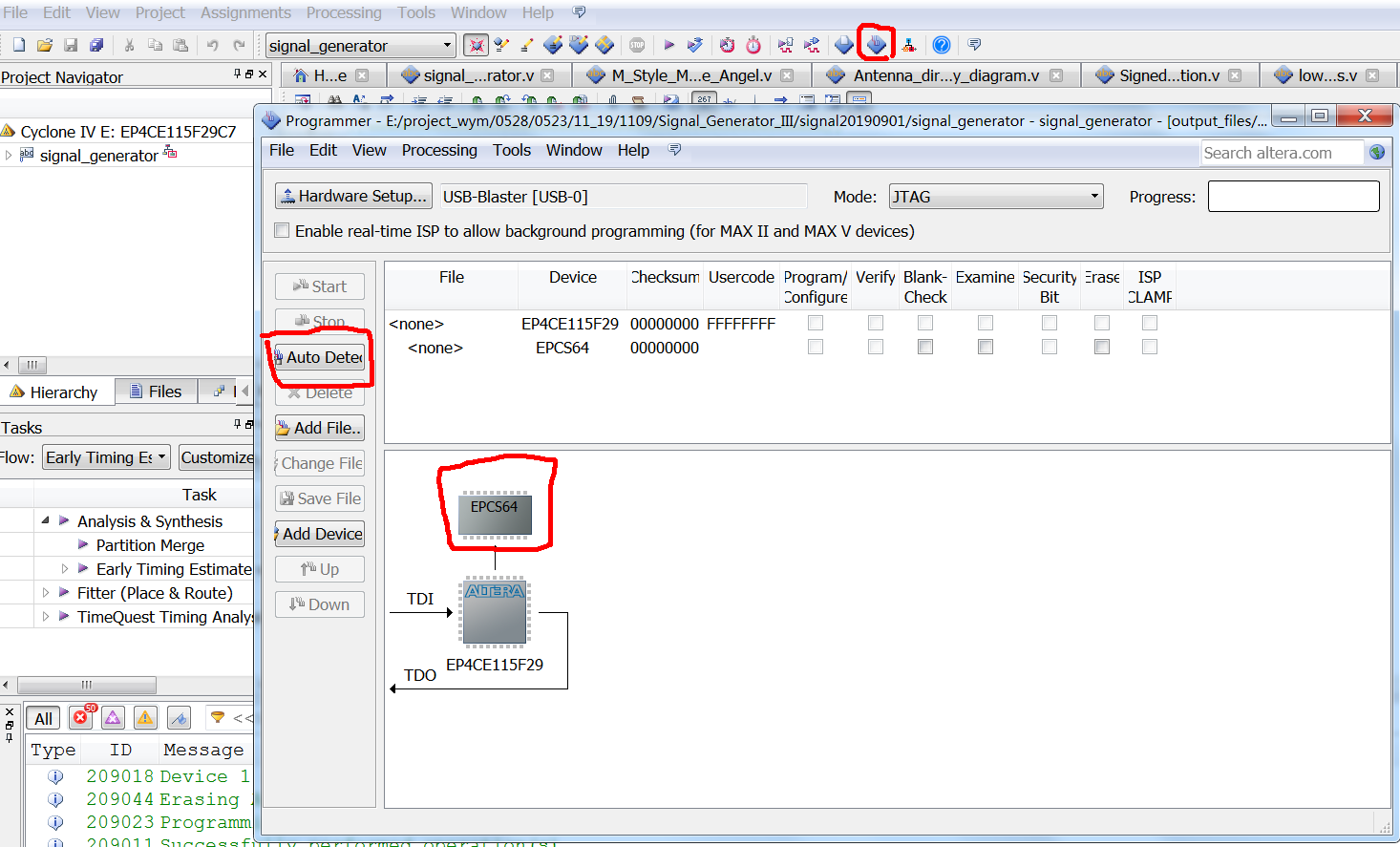Open Programmer window Processing menu
1400x847 pixels.
pos(439,150)
